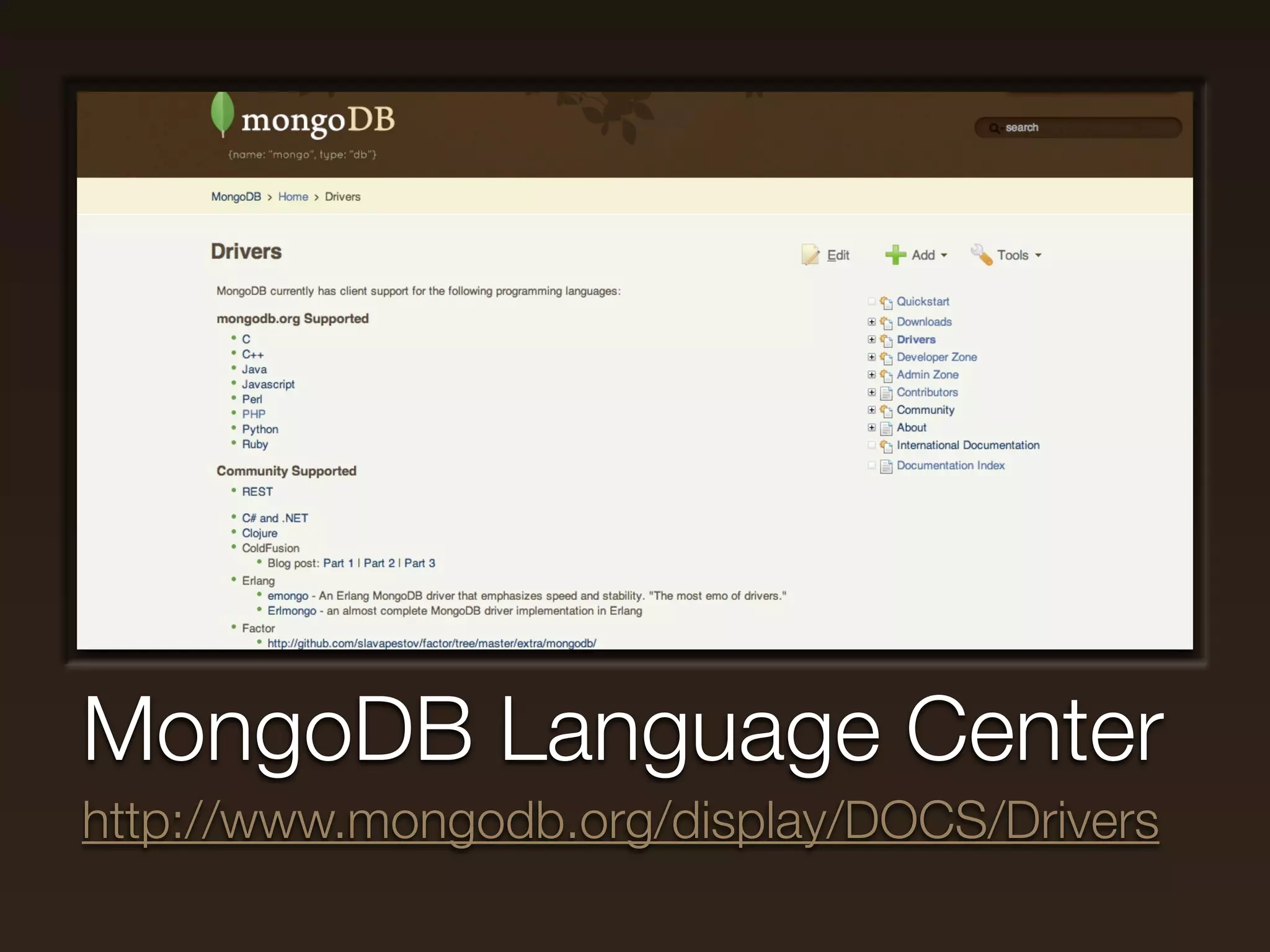Image resolution: width=1270 pixels, height=952 pixels.
Task: Click the Community page icon in sidebar
Action: pos(886,410)
